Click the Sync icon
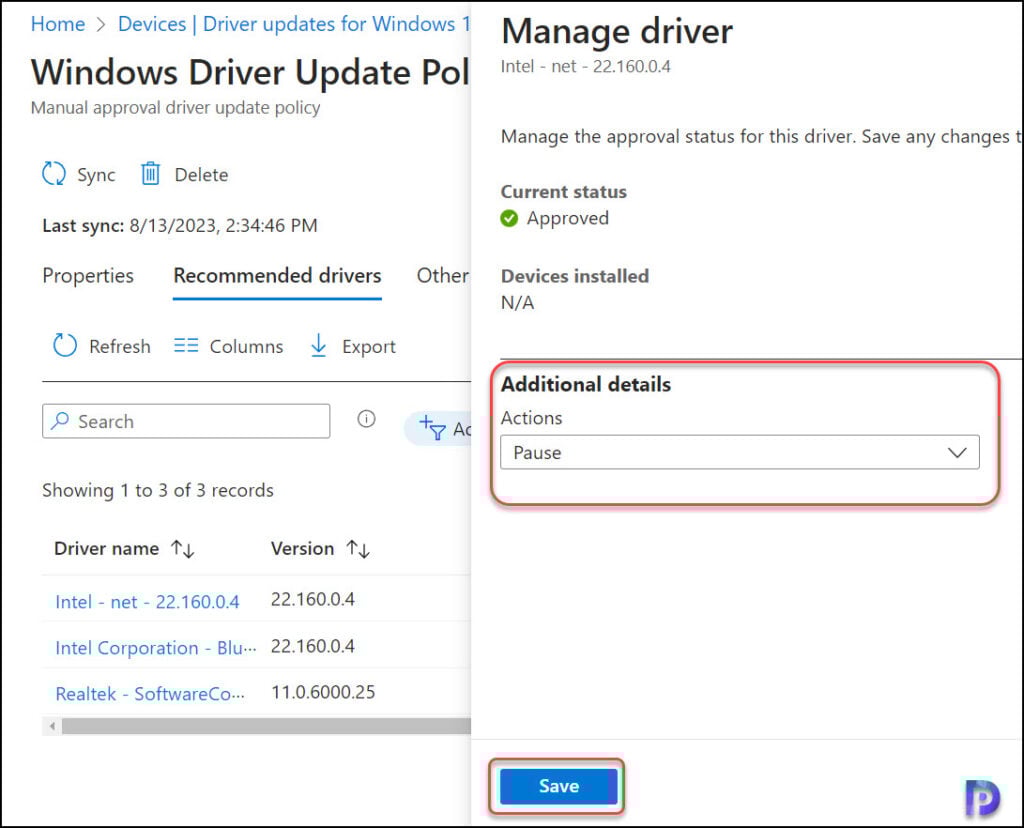 pyautogui.click(x=54, y=174)
